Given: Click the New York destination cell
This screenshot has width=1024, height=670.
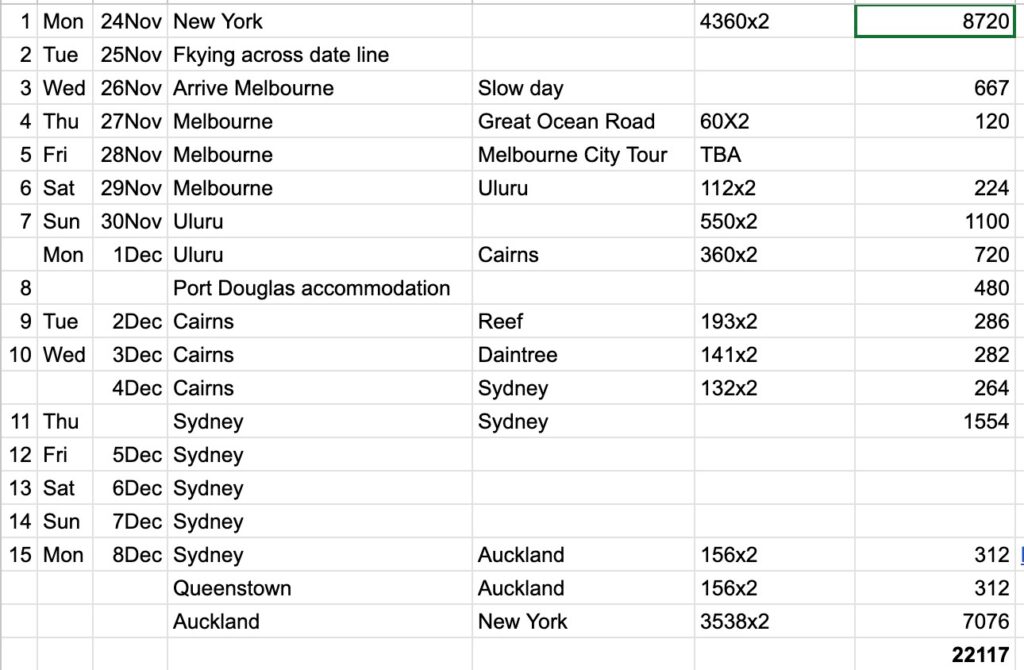Looking at the screenshot, I should point(522,621).
